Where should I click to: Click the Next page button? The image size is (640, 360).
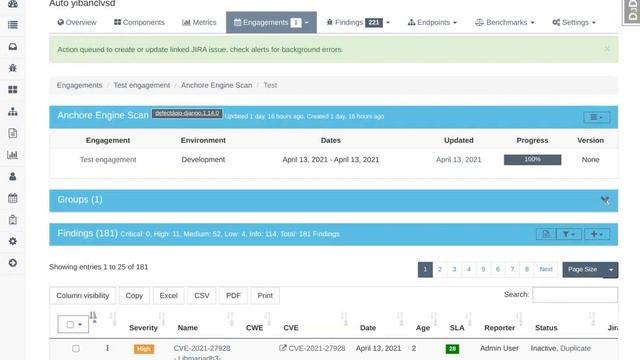[x=546, y=269]
